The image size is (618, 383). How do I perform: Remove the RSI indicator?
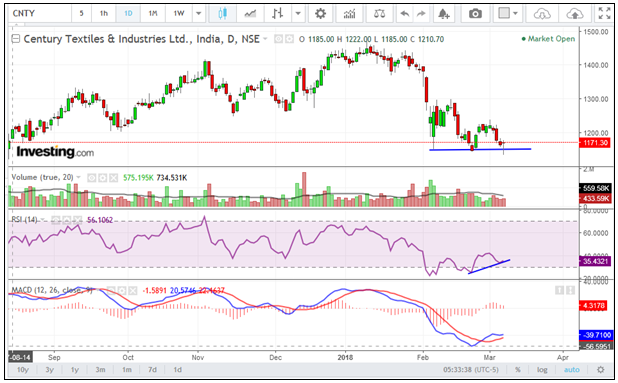(78, 220)
